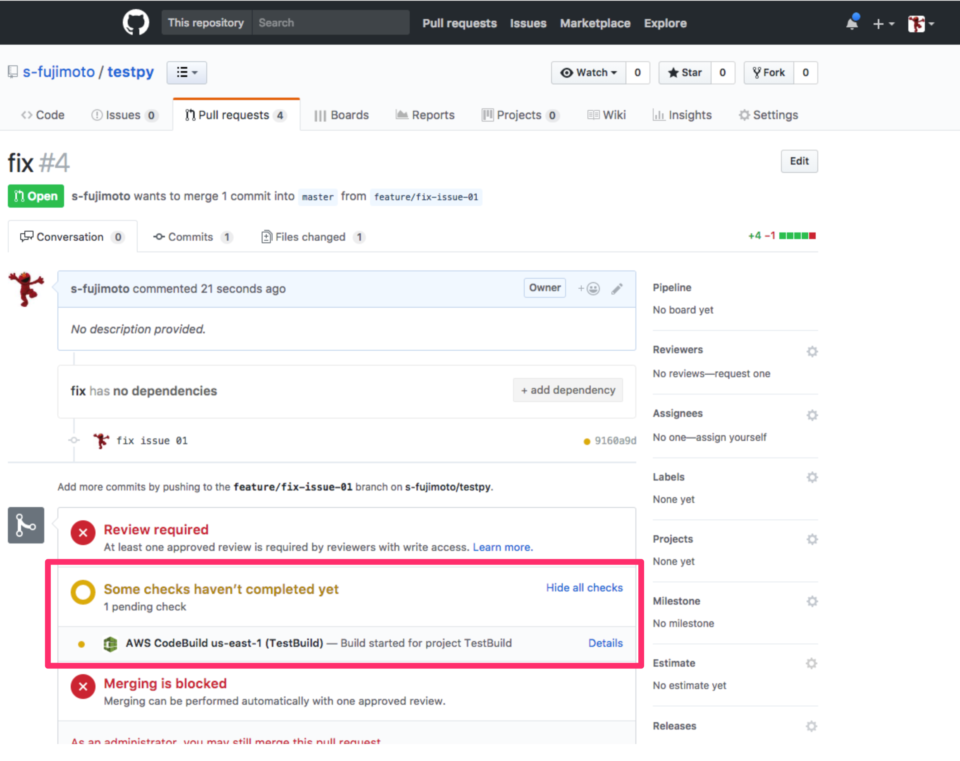The height and width of the screenshot is (761, 960).
Task: Open the Labels settings gear
Action: coord(811,477)
